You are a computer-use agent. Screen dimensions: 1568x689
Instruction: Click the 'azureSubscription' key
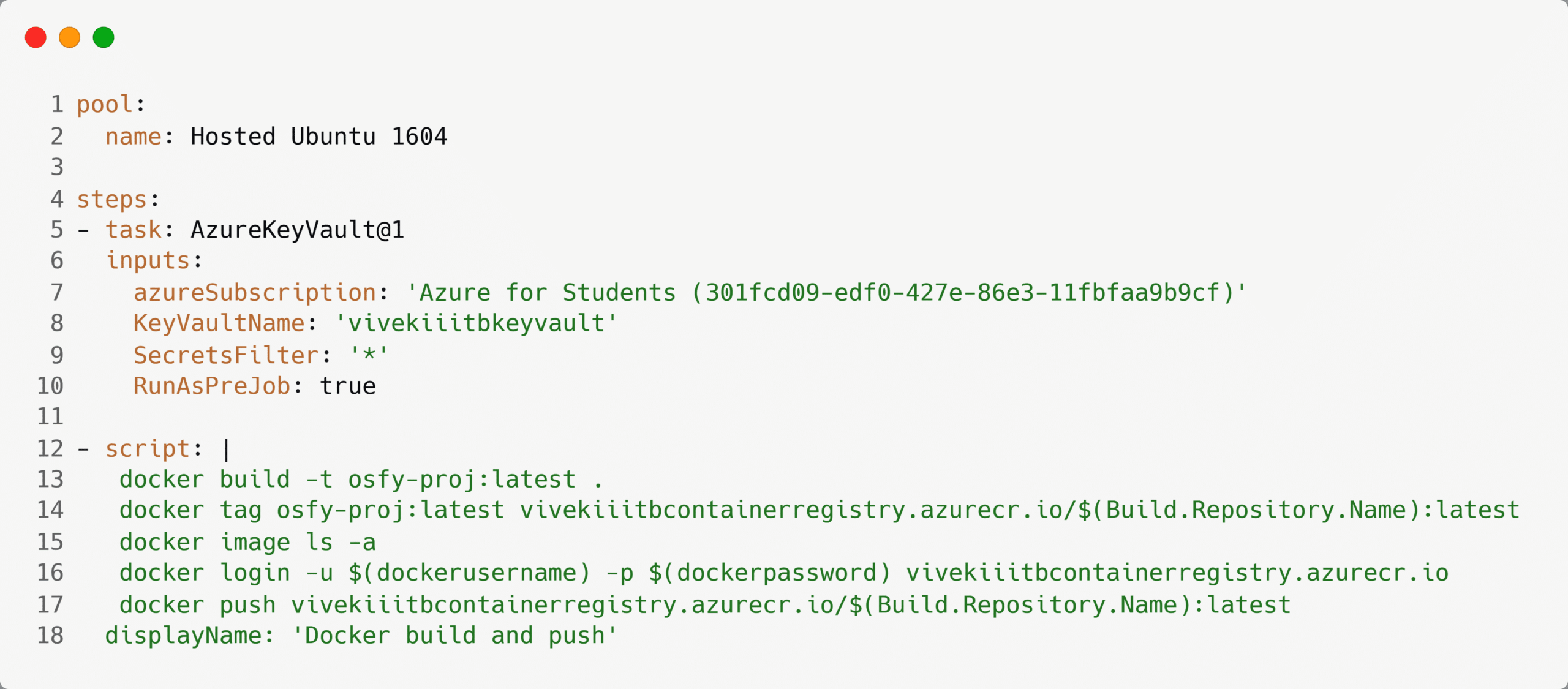point(255,292)
